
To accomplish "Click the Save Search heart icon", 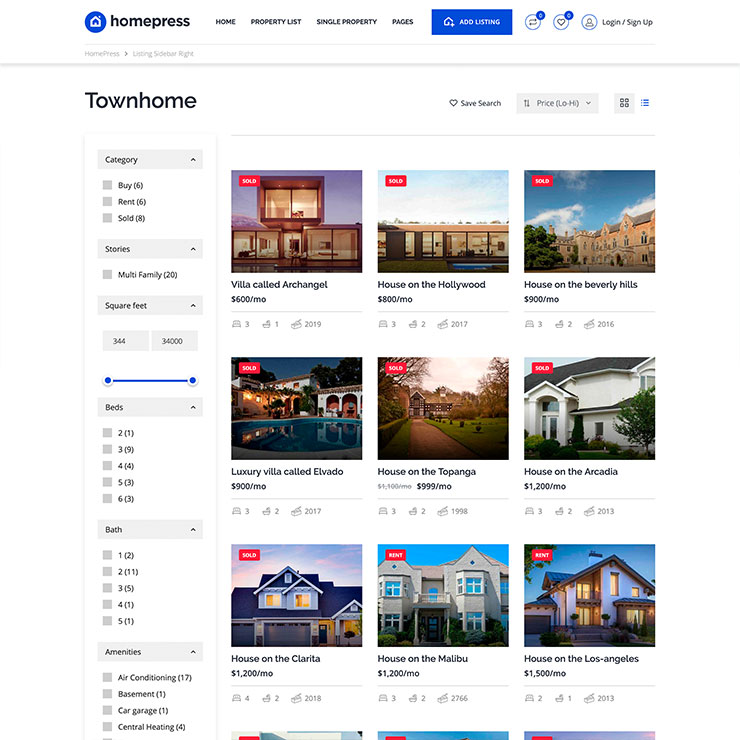I will [x=453, y=103].
